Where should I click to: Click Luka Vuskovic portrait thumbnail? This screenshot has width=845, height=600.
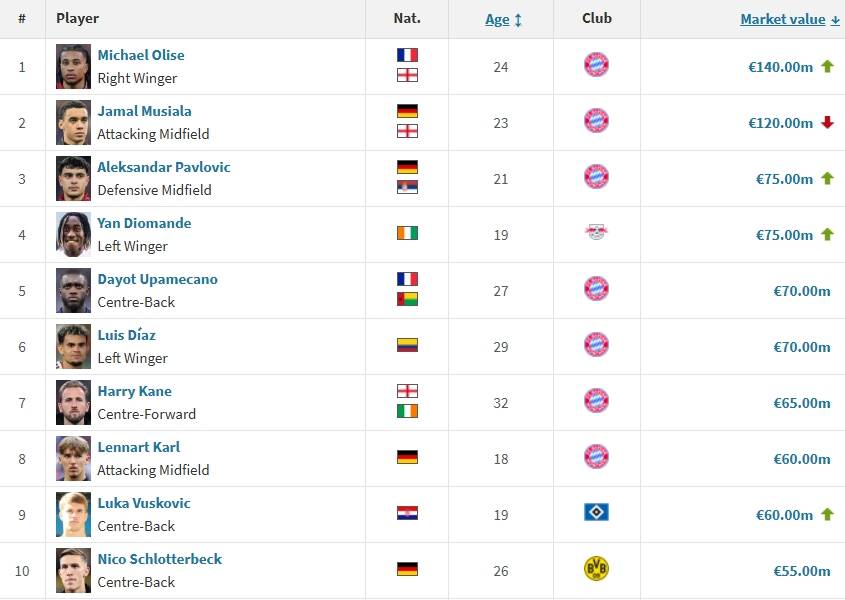click(x=73, y=514)
